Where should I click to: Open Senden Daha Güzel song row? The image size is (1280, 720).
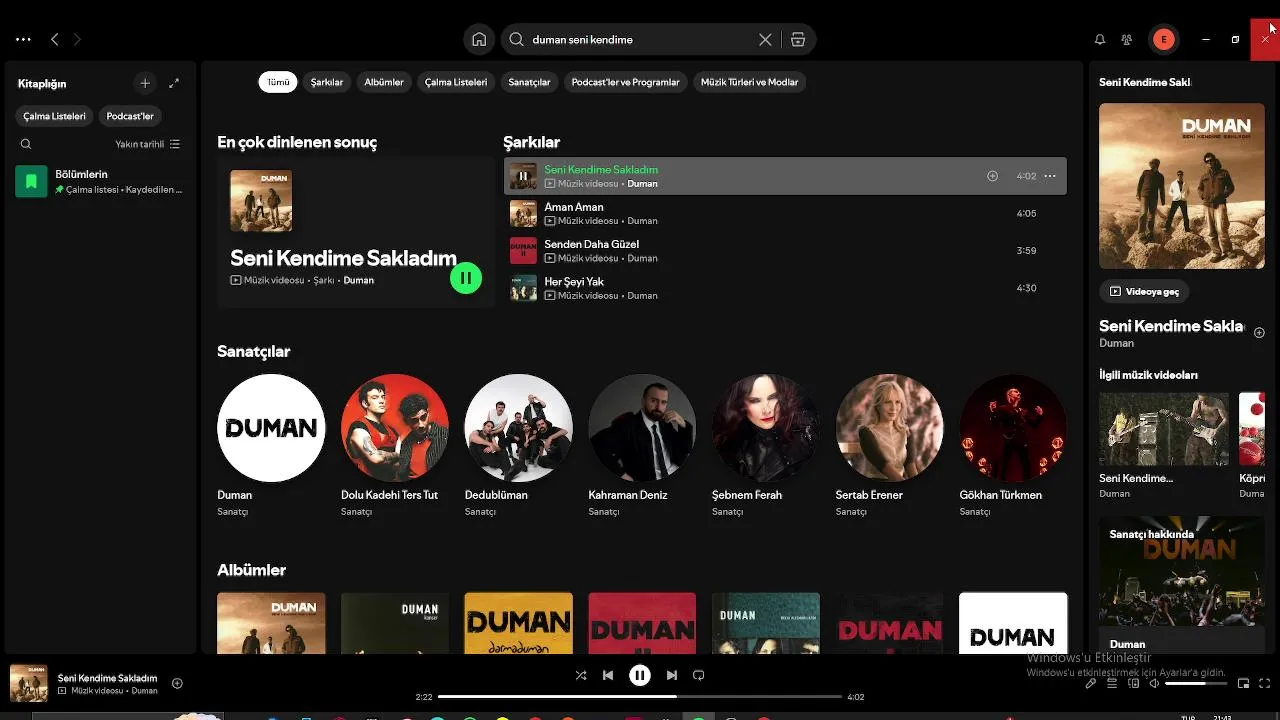tap(785, 250)
